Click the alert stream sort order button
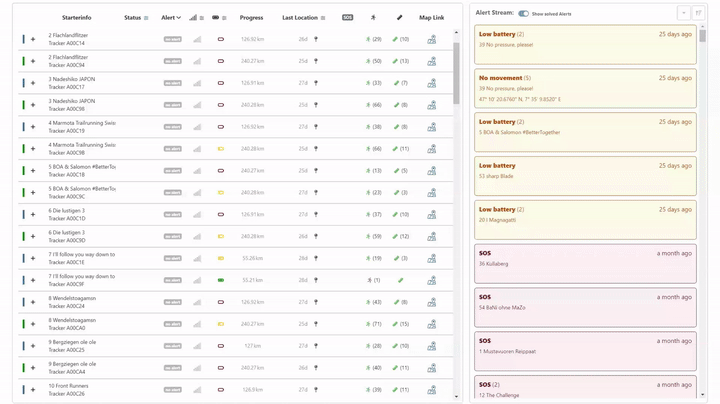 point(699,13)
